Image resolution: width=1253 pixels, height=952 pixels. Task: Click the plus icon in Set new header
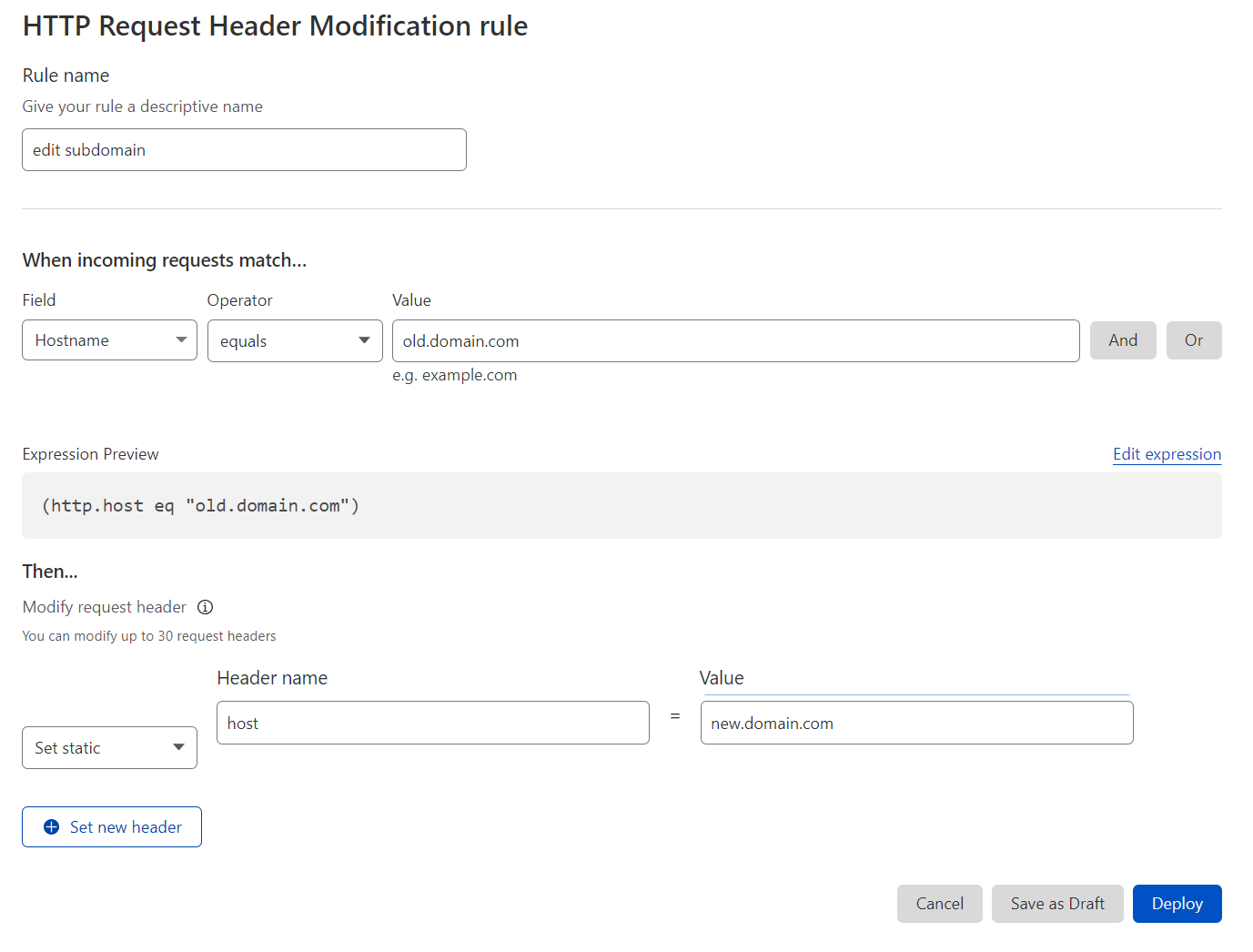pos(52,827)
